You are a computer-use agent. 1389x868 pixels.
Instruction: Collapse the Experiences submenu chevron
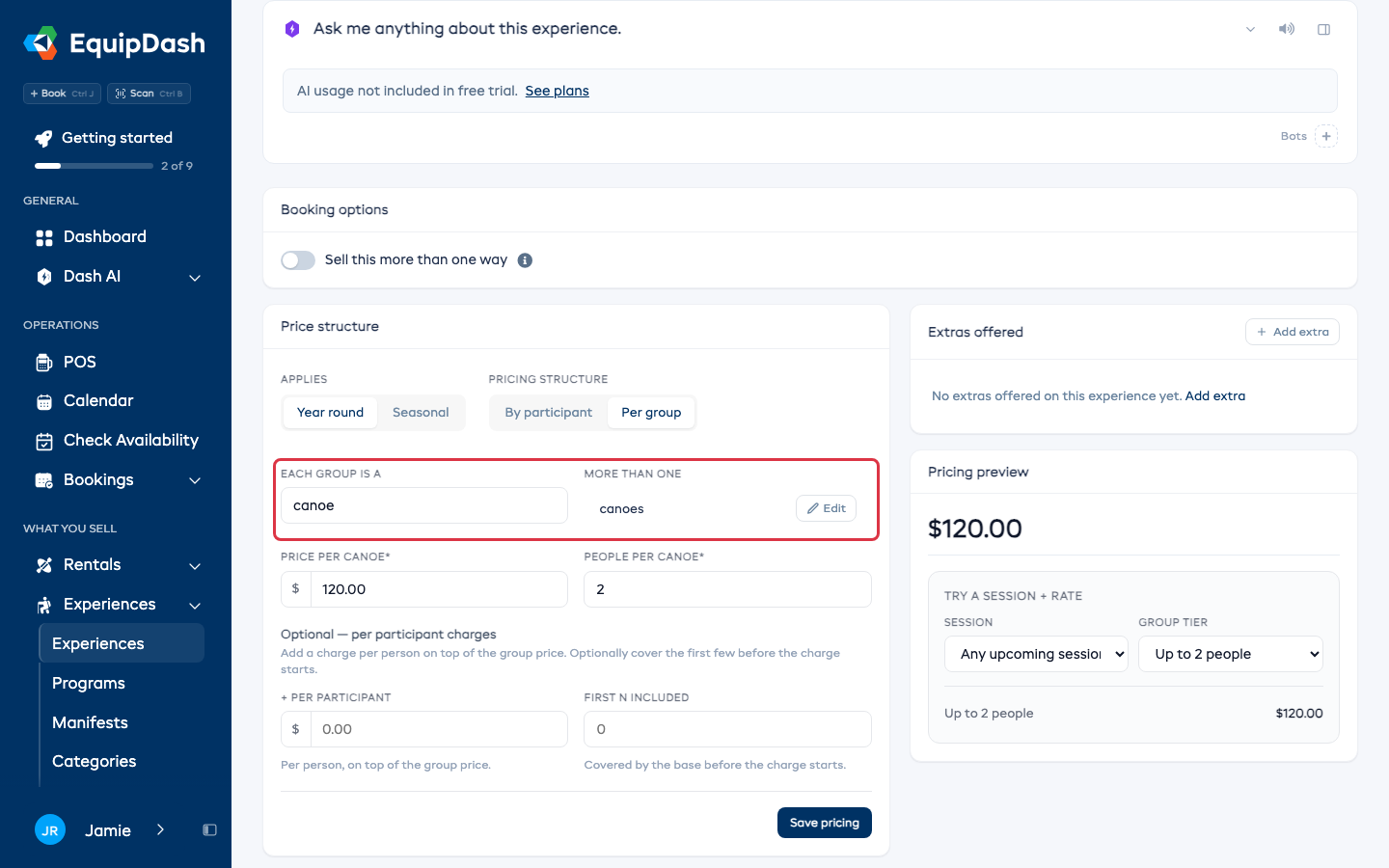coord(195,606)
